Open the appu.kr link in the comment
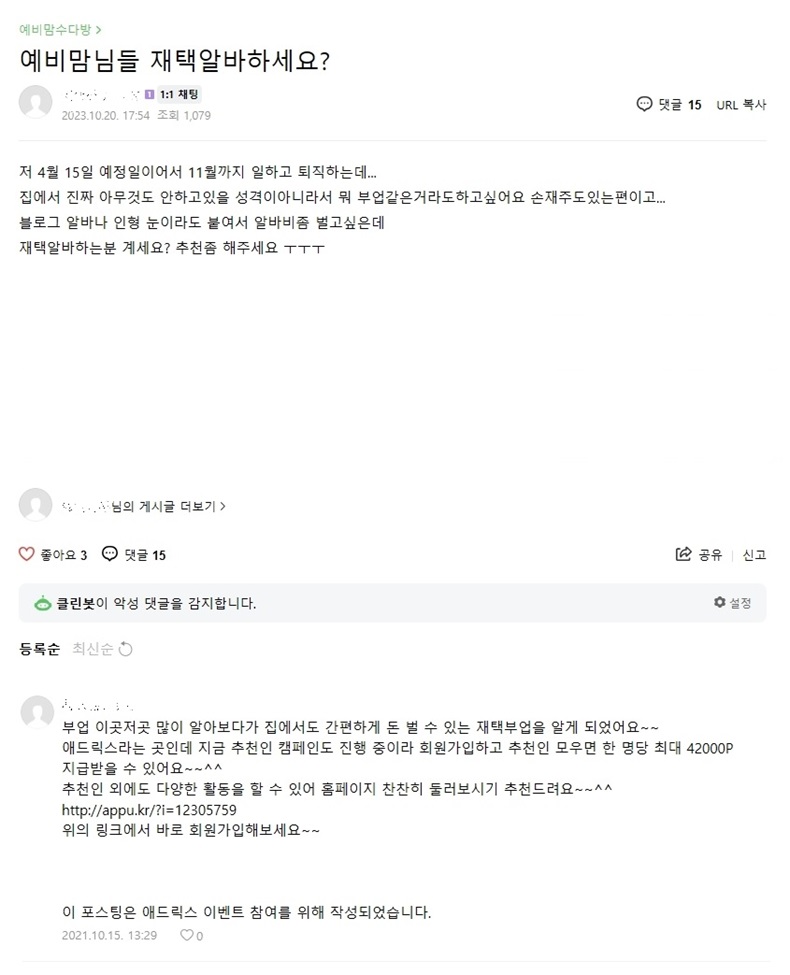 pos(149,810)
